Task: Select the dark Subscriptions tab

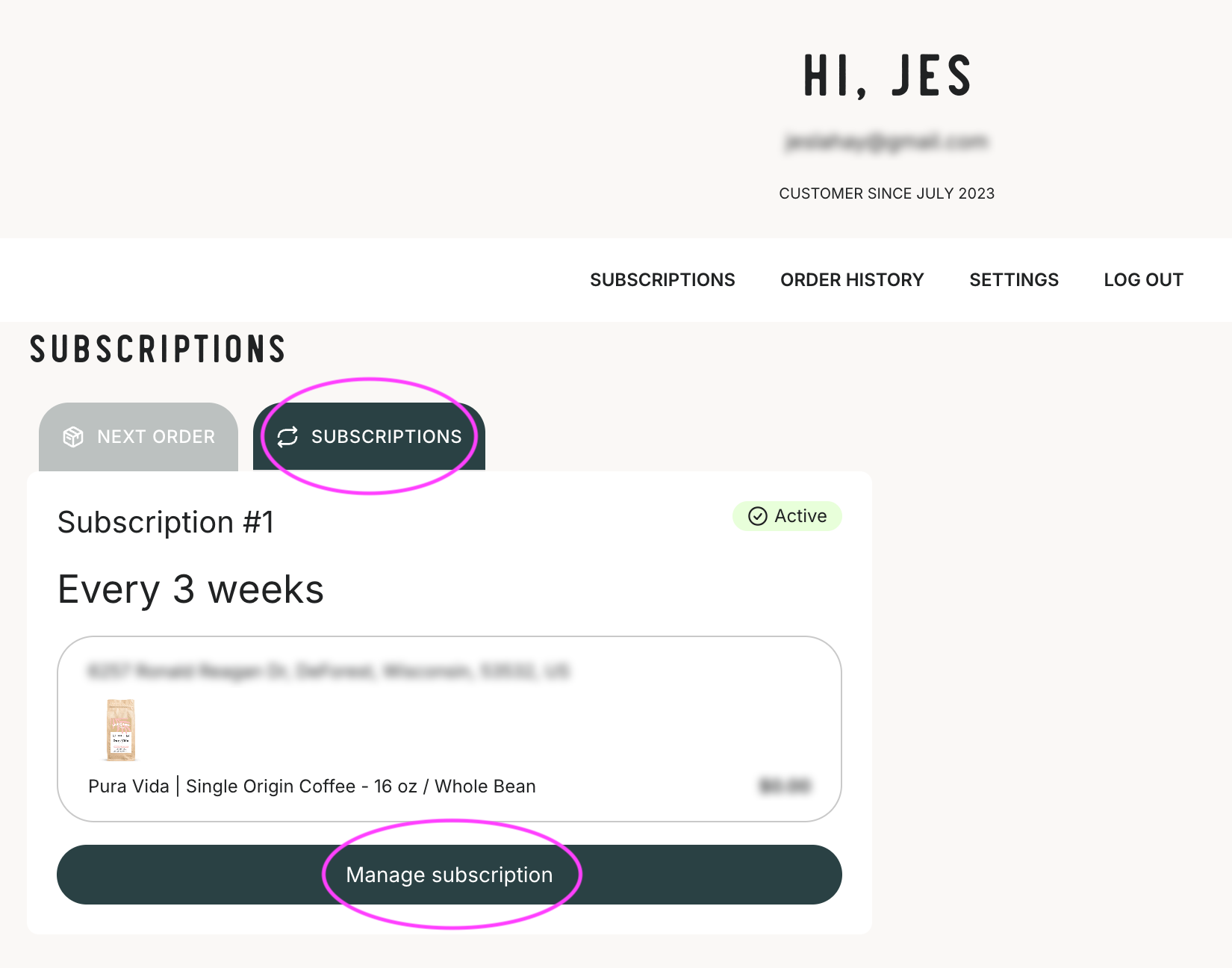Action: (369, 437)
